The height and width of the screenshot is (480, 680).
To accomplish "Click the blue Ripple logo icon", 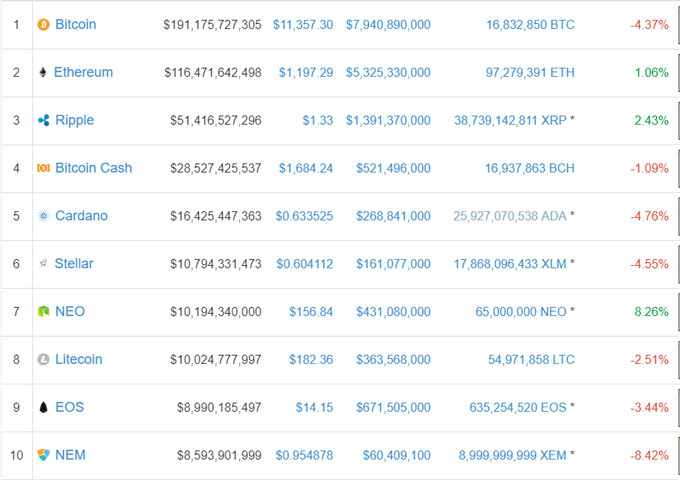I will 43,120.
